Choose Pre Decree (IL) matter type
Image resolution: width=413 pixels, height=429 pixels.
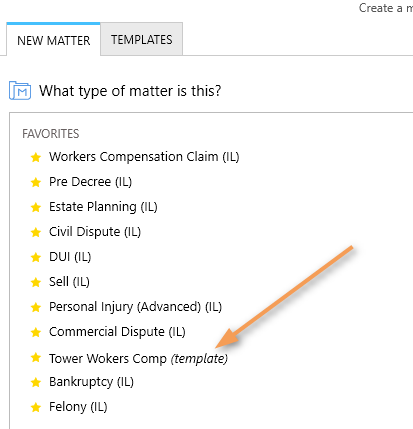(90, 182)
